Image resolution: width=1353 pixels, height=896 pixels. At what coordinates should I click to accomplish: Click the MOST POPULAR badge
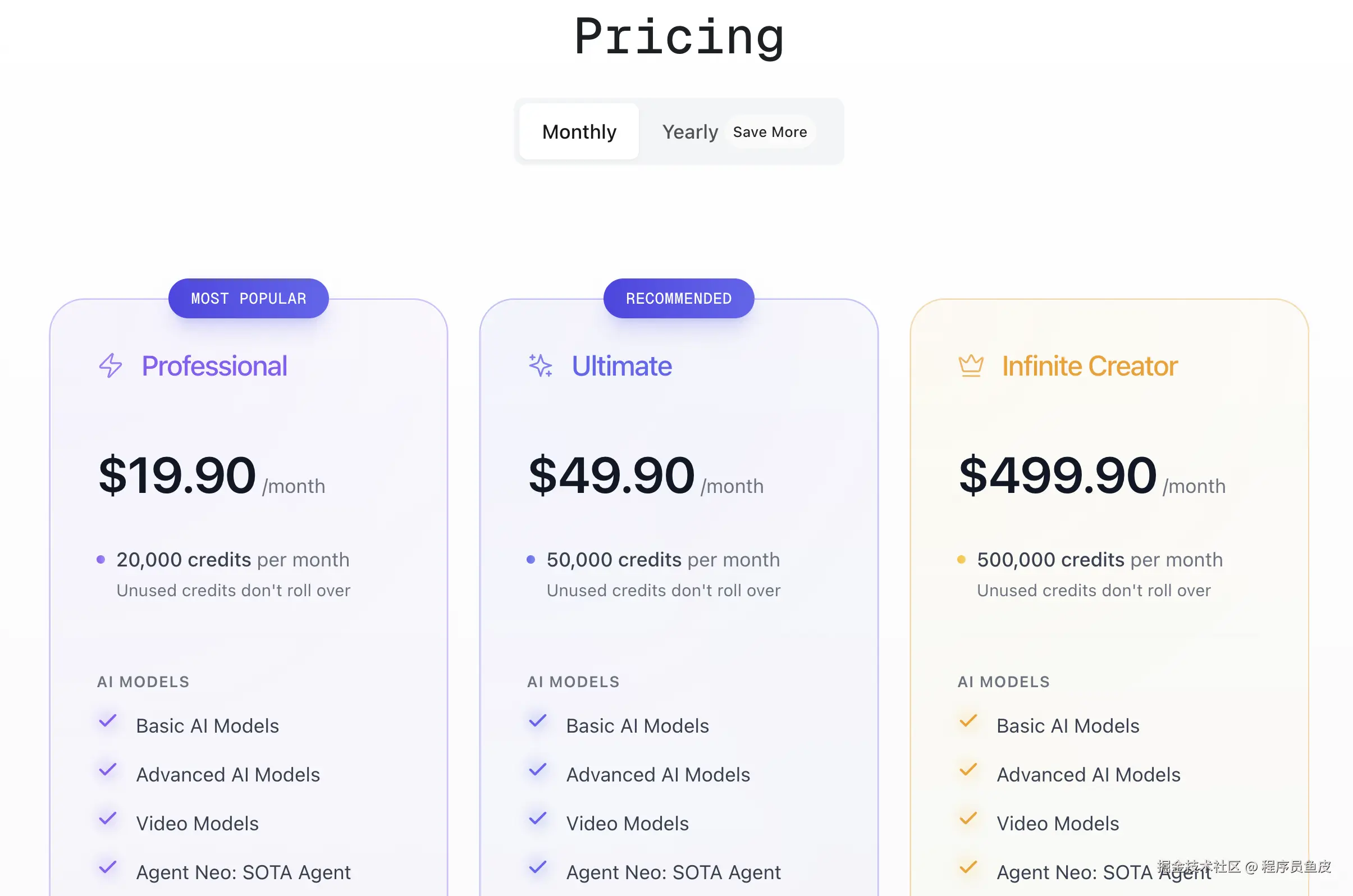pos(249,298)
